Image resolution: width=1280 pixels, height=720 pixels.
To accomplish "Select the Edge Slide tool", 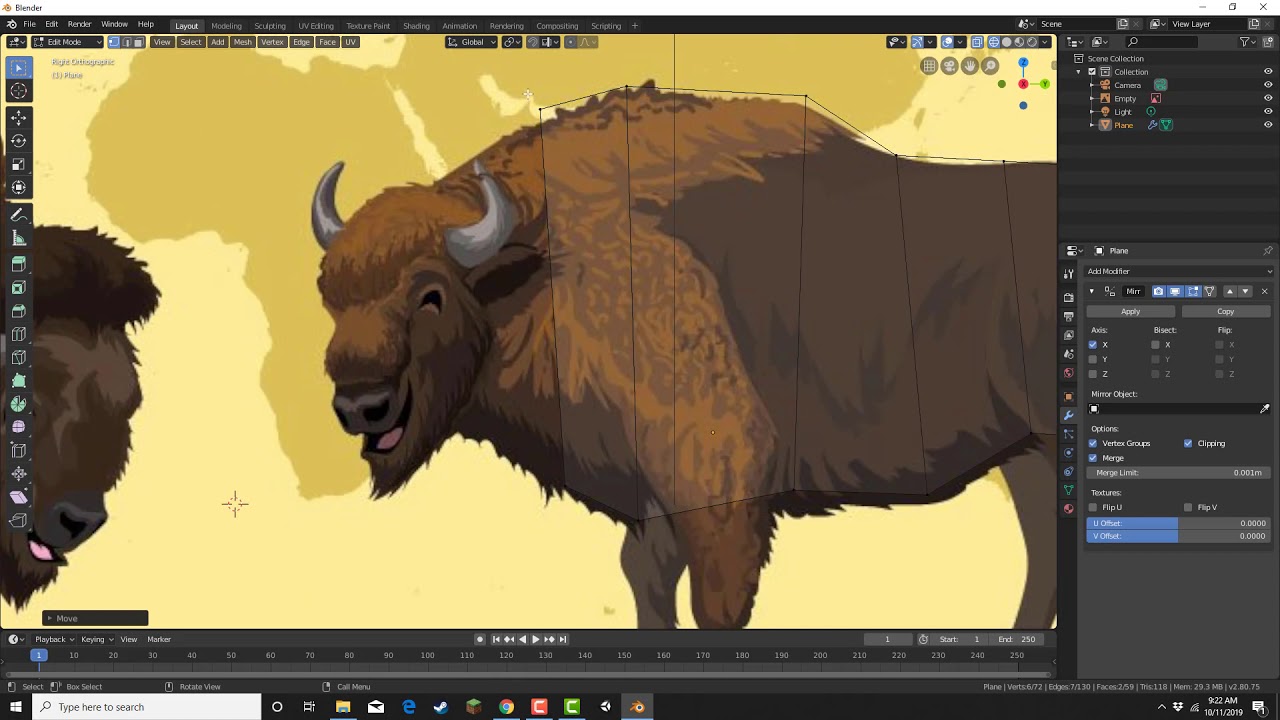I will pos(18,450).
